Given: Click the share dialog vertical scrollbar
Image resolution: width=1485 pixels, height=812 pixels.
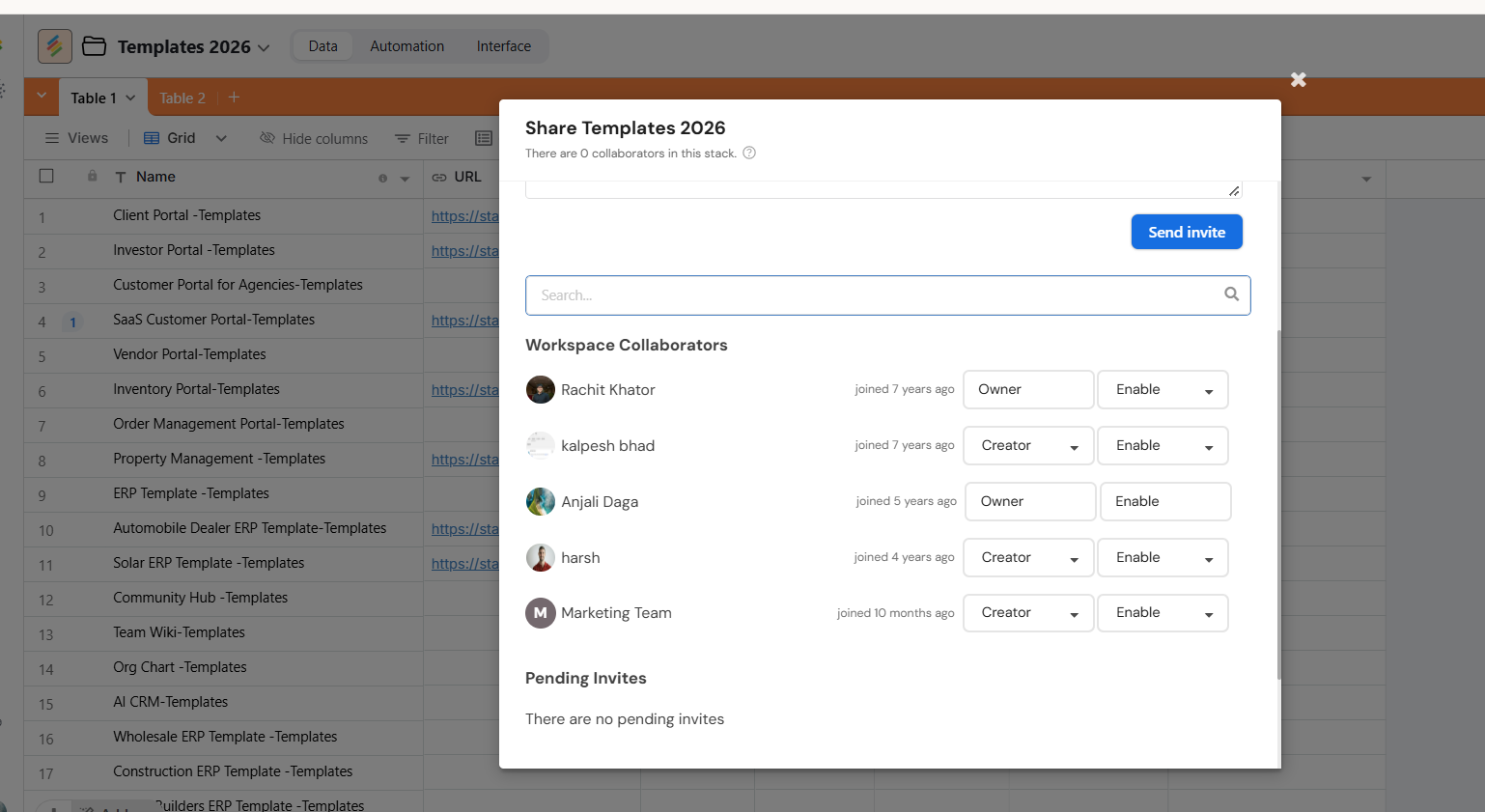Looking at the screenshot, I should 1279,504.
